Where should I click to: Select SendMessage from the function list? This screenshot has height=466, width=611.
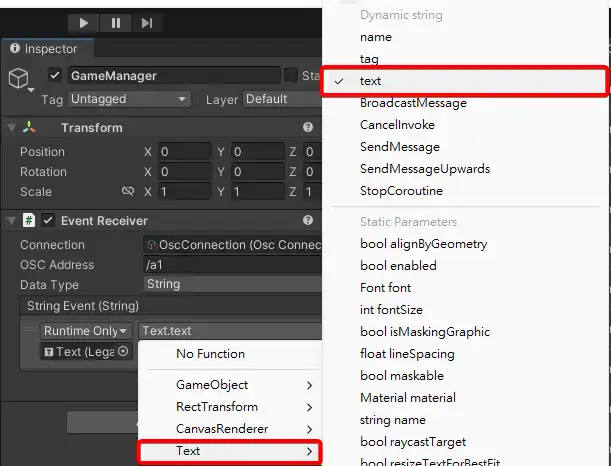[399, 147]
